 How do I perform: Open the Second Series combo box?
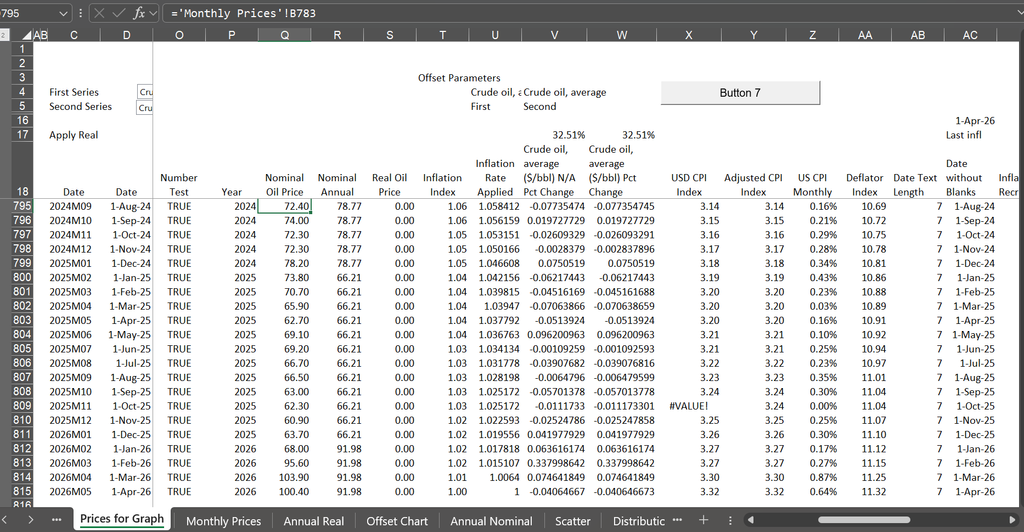[145, 107]
